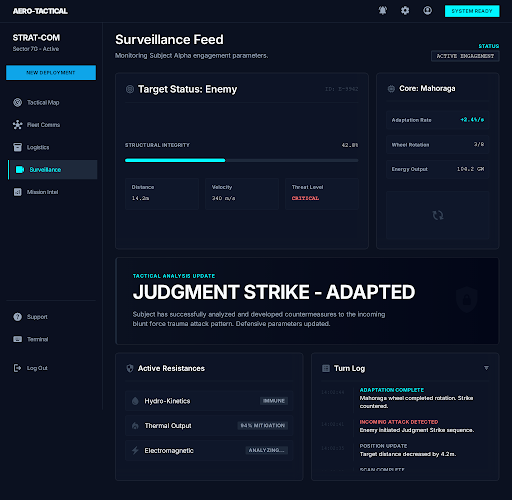Click the STRAT-COM sector heading
This screenshot has height=500, width=512.
click(x=36, y=38)
